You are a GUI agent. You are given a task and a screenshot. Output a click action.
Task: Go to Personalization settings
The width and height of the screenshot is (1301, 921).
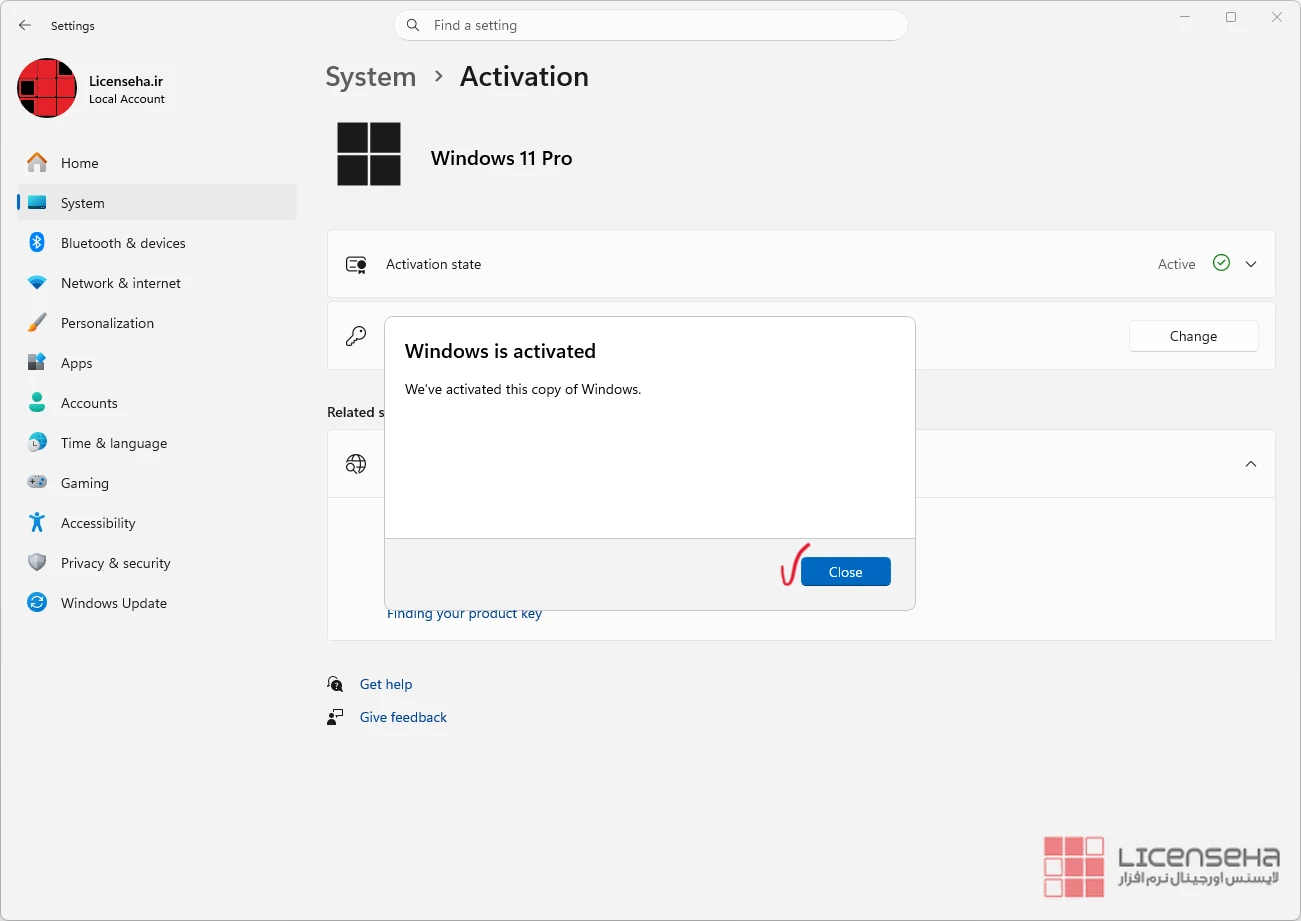(157, 323)
